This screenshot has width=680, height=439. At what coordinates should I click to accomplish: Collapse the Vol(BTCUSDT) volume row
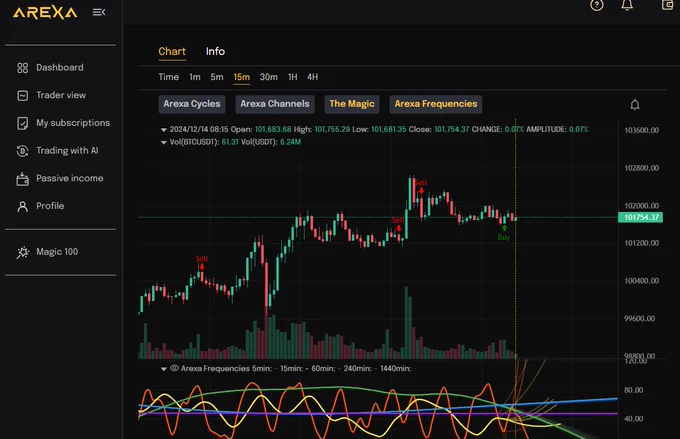(163, 142)
